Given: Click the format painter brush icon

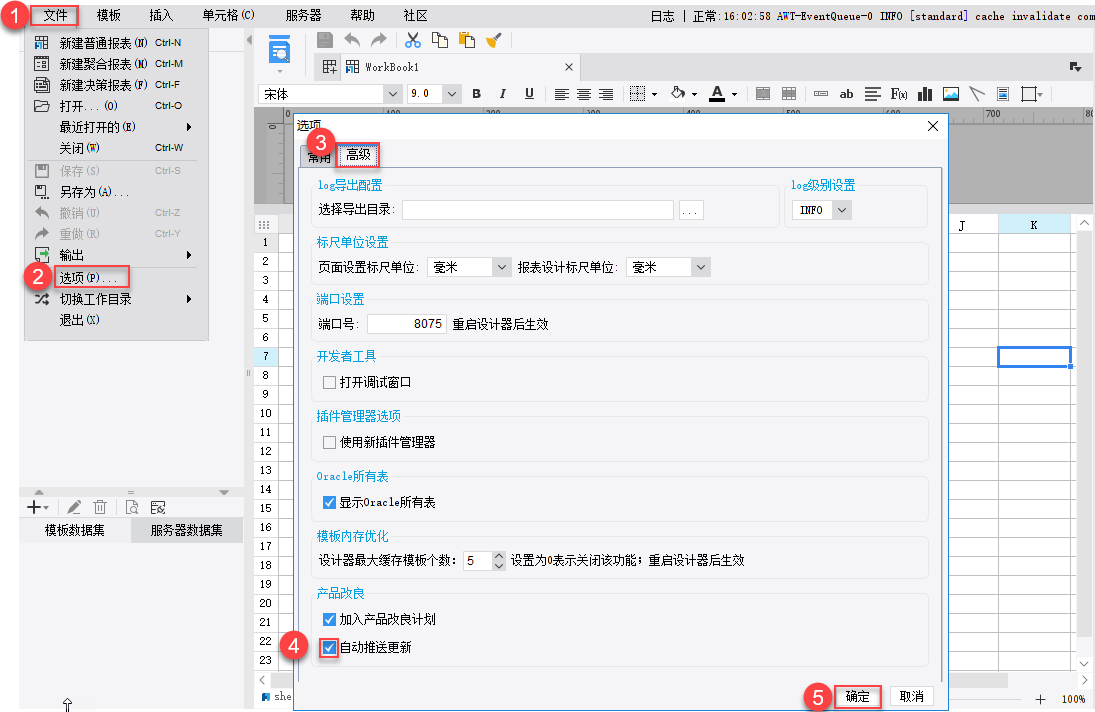Looking at the screenshot, I should coord(494,40).
